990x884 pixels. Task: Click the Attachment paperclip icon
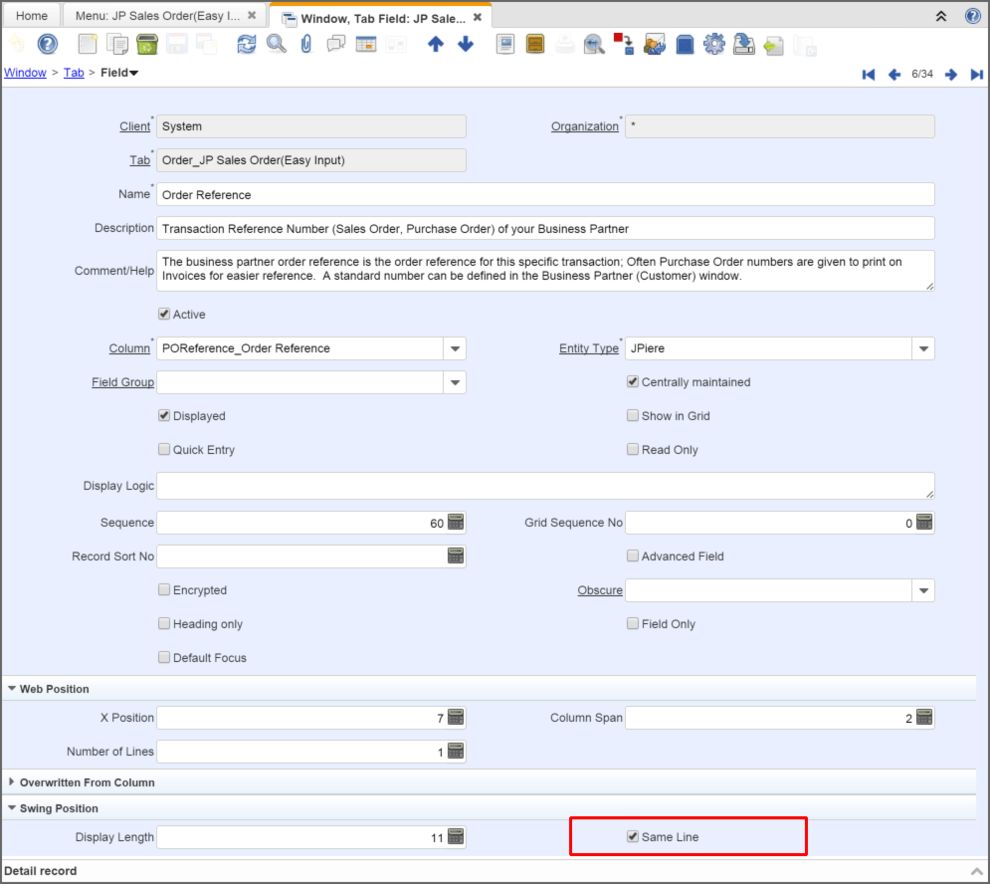pyautogui.click(x=306, y=44)
